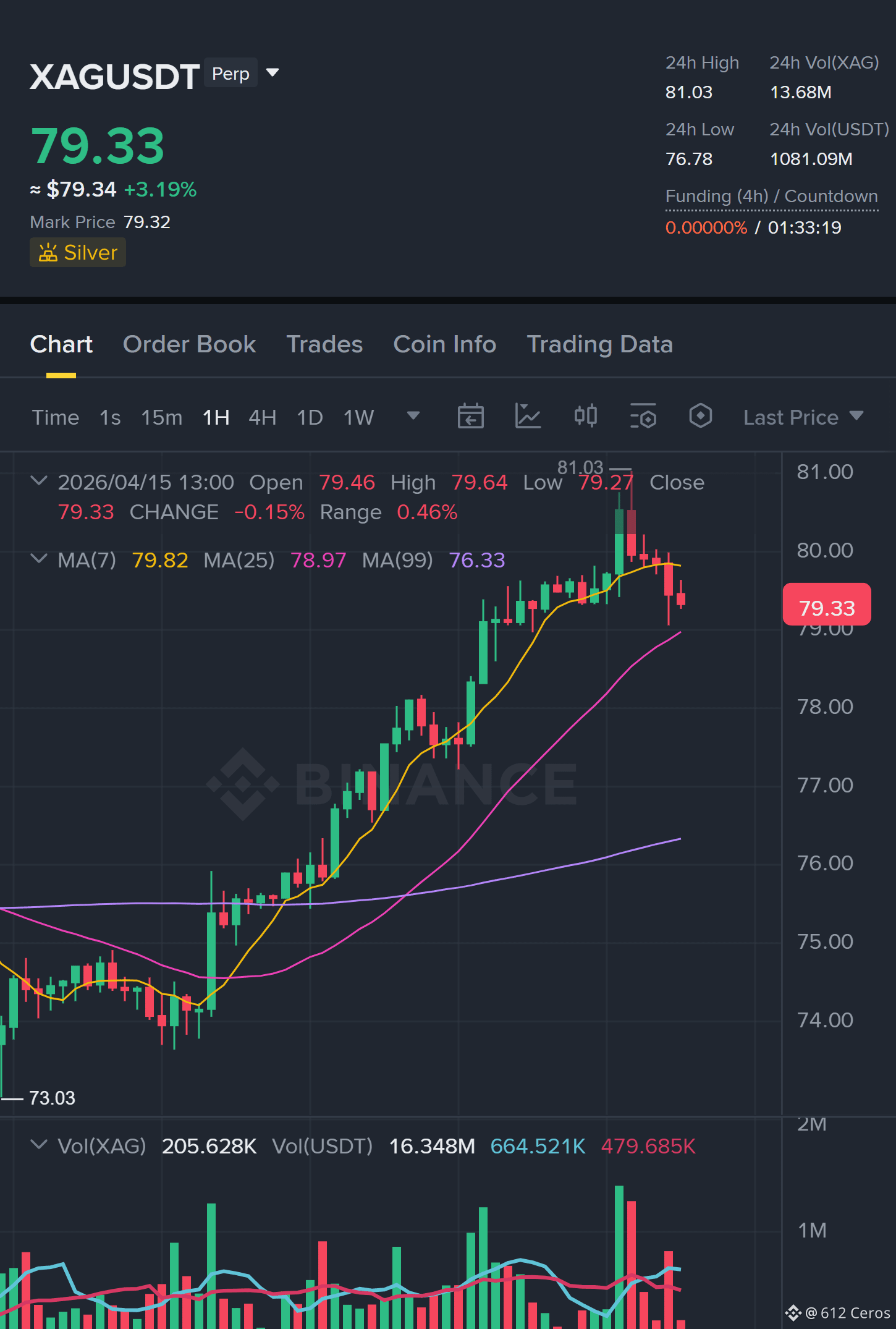The image size is (896, 1329).
Task: Click the 664.521K volume MA value
Action: click(x=538, y=1146)
